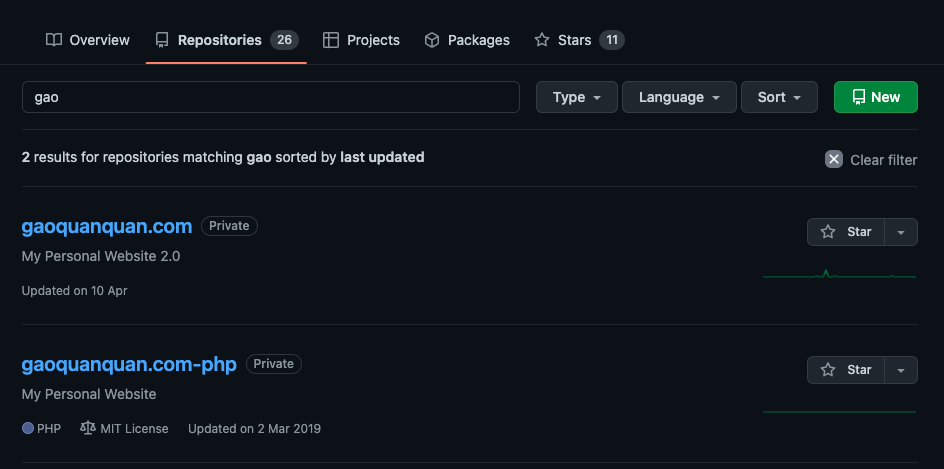The height and width of the screenshot is (469, 944).
Task: Click the Projects table icon
Action: (x=331, y=40)
